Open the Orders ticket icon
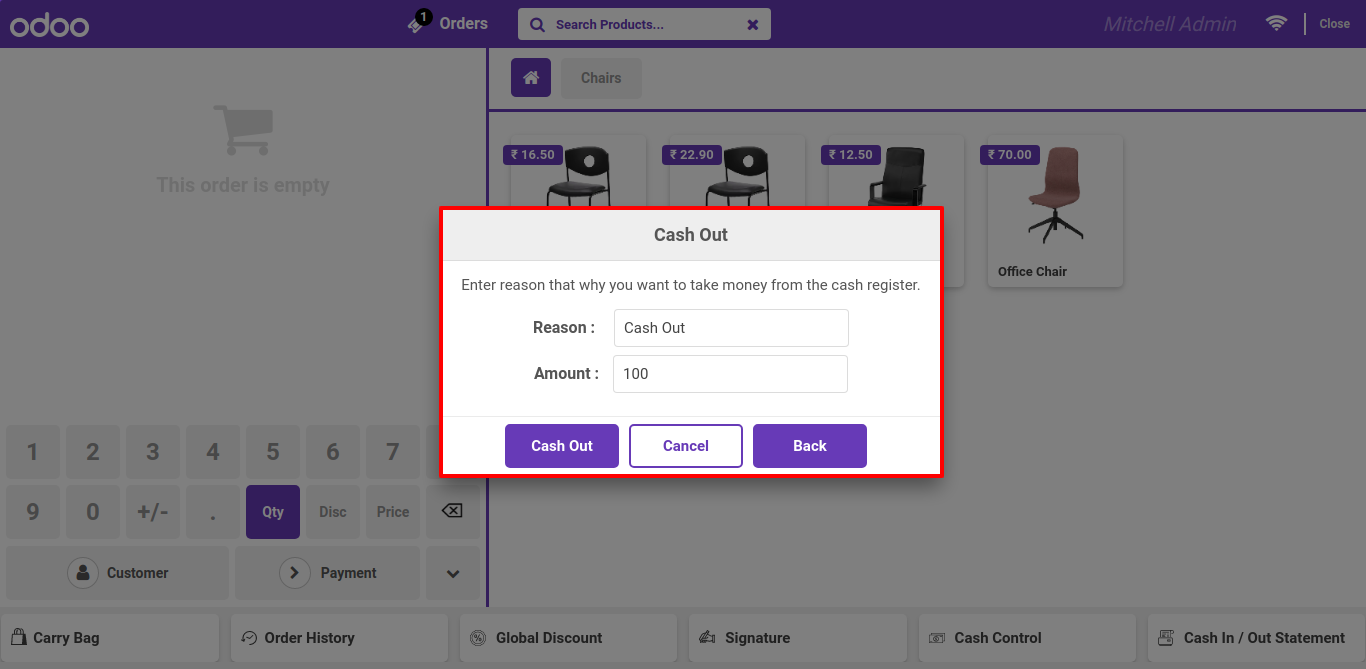Viewport: 1366px width, 669px height. tap(418, 23)
